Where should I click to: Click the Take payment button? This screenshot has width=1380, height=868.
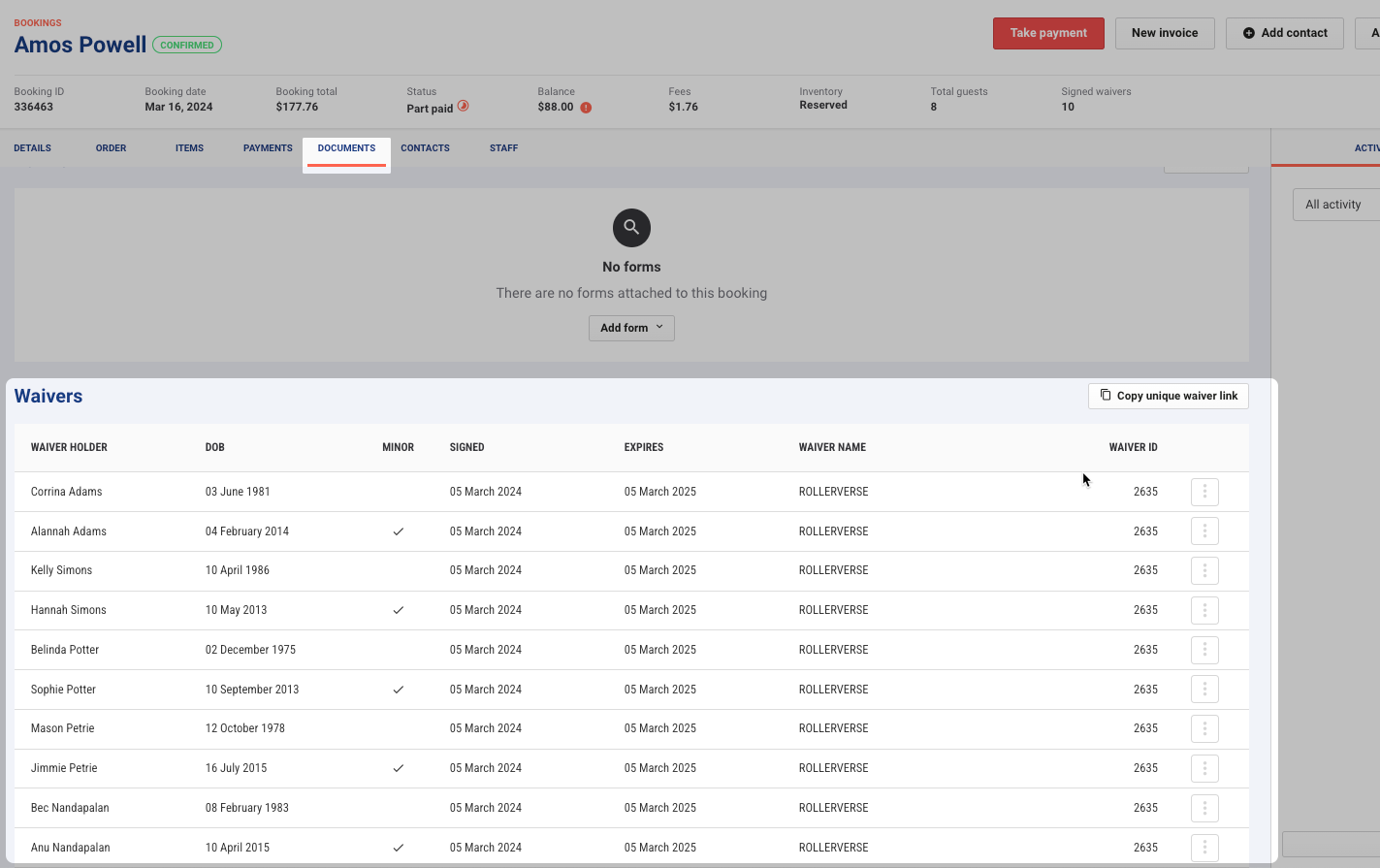(x=1048, y=33)
